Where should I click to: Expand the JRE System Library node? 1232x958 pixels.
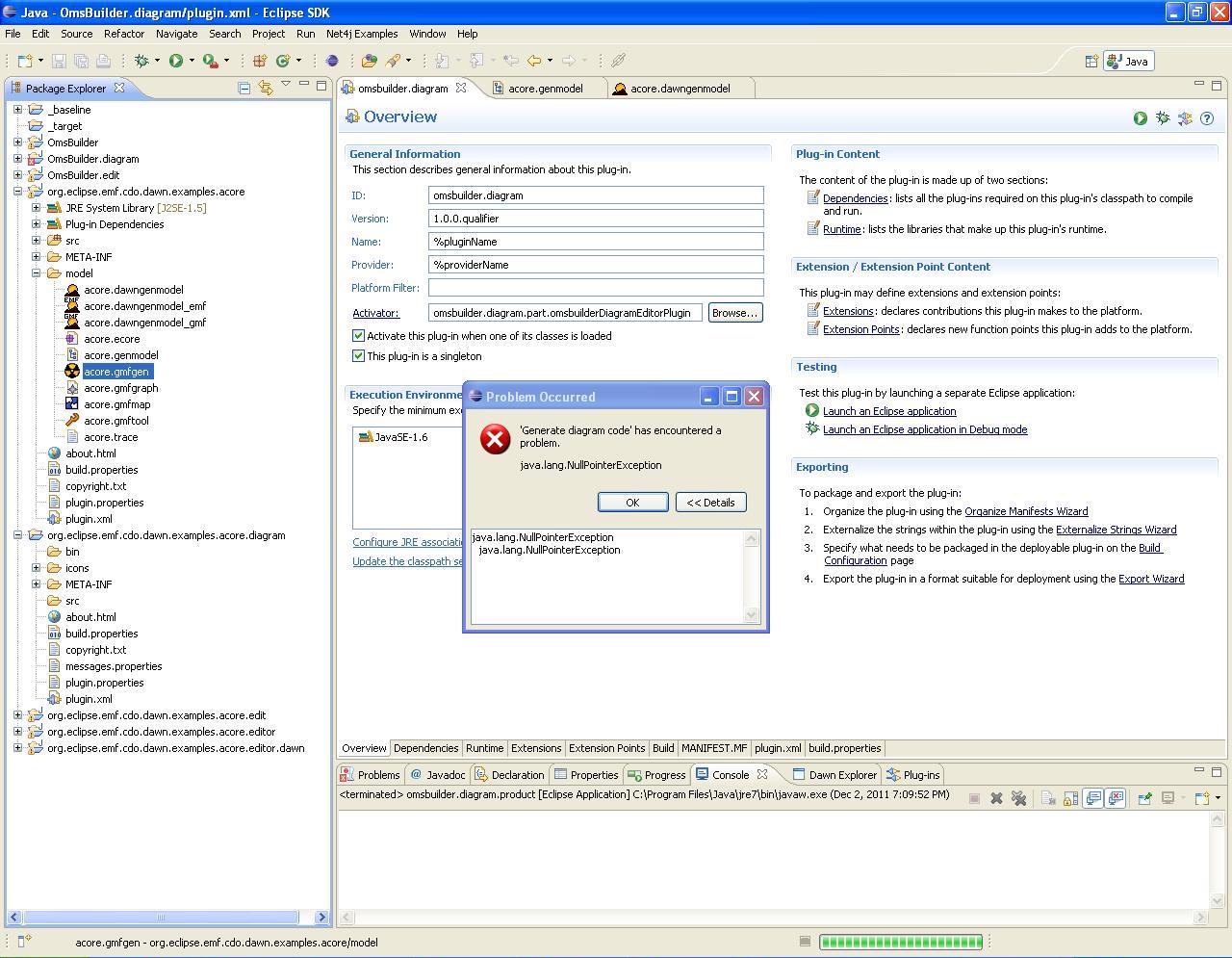click(x=37, y=208)
